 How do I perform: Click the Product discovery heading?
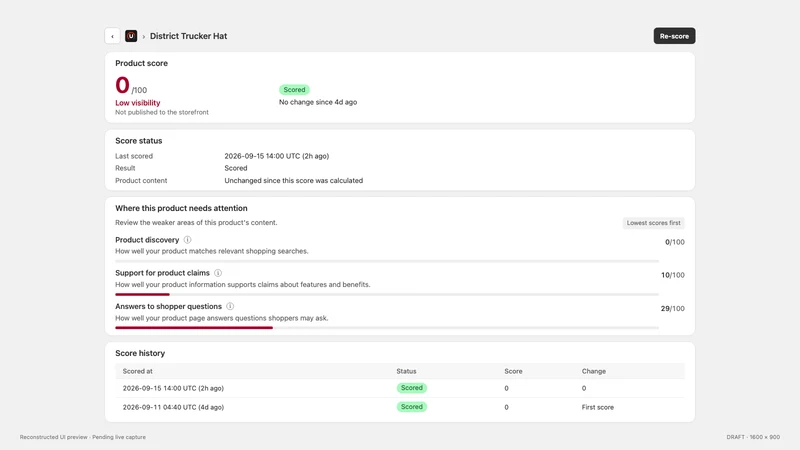pos(147,240)
